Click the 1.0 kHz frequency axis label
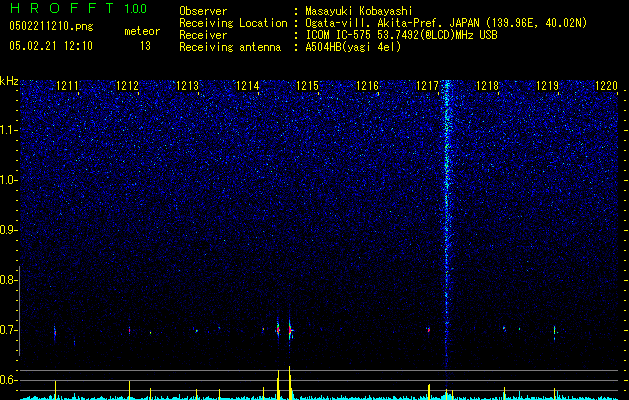629x400 pixels. coord(7,180)
